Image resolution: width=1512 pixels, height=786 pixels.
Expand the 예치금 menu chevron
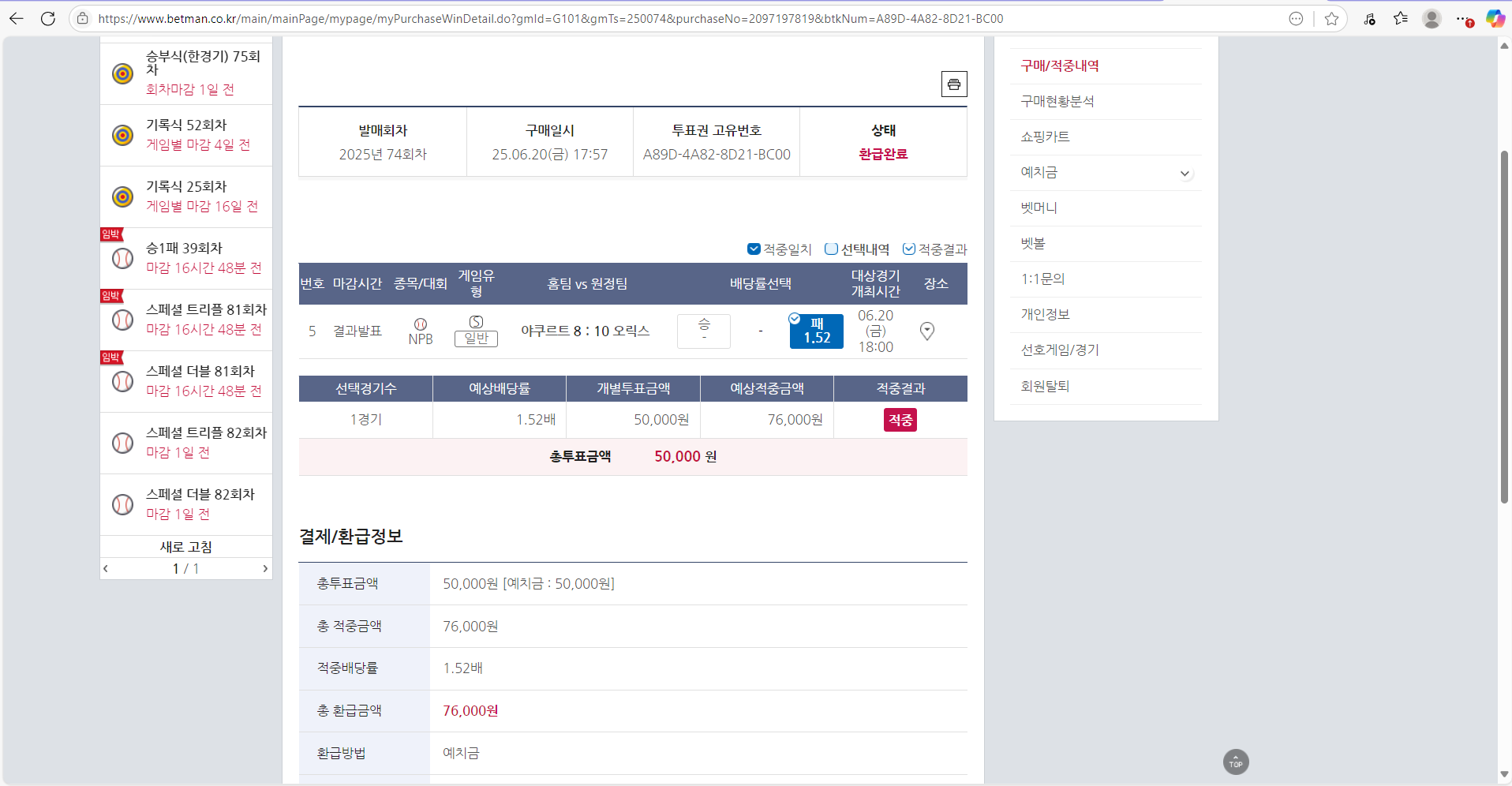[x=1185, y=174]
